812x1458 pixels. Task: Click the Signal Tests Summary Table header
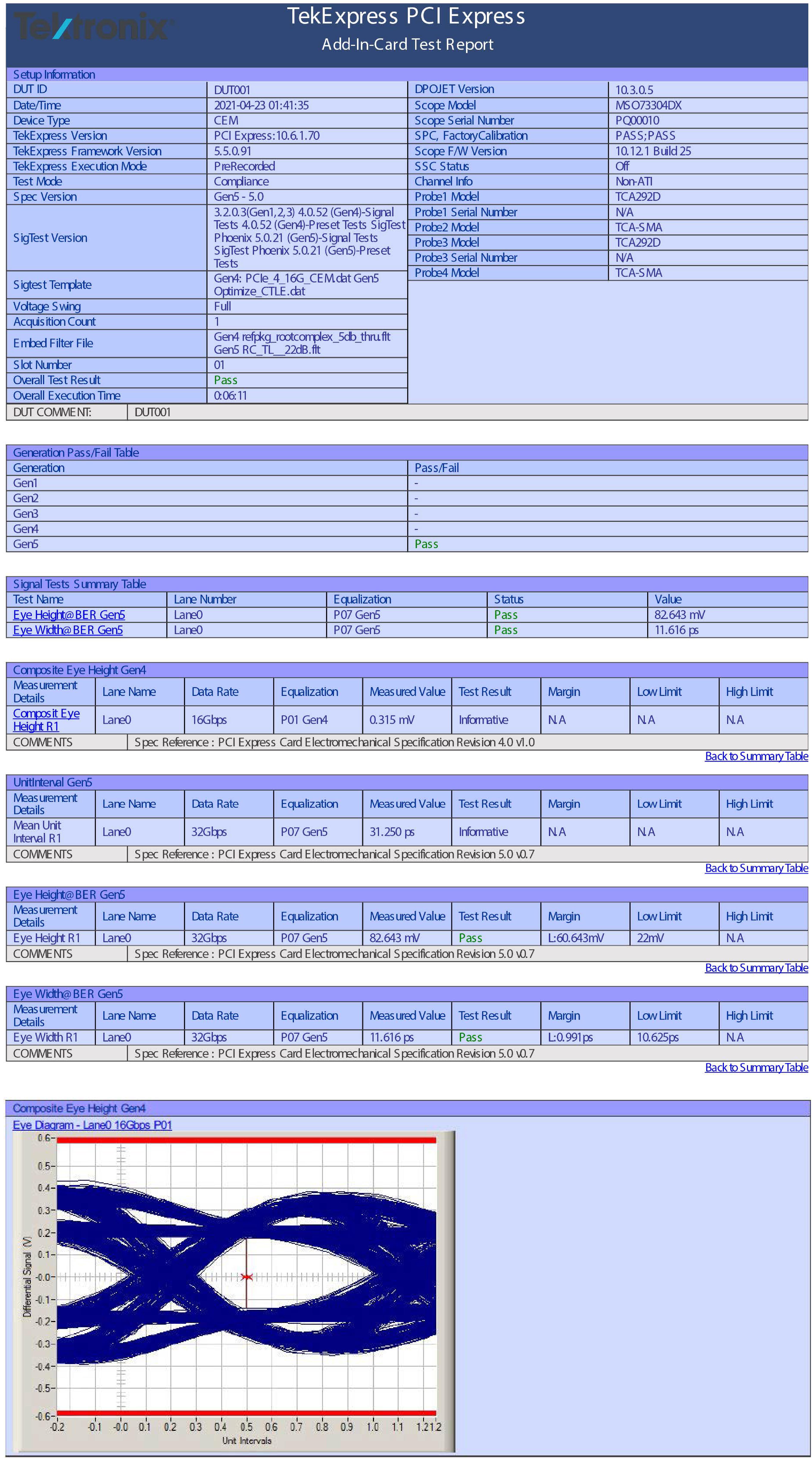[407, 584]
